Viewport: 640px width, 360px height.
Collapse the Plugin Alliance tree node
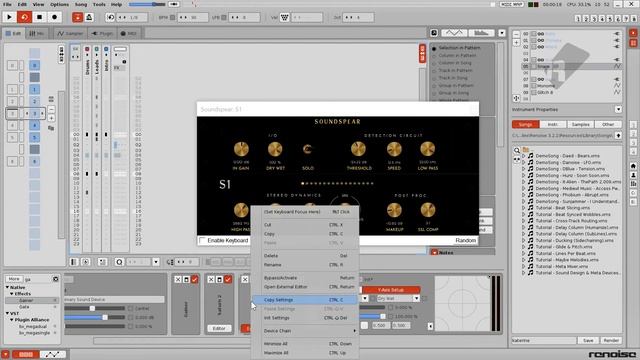coord(12,320)
